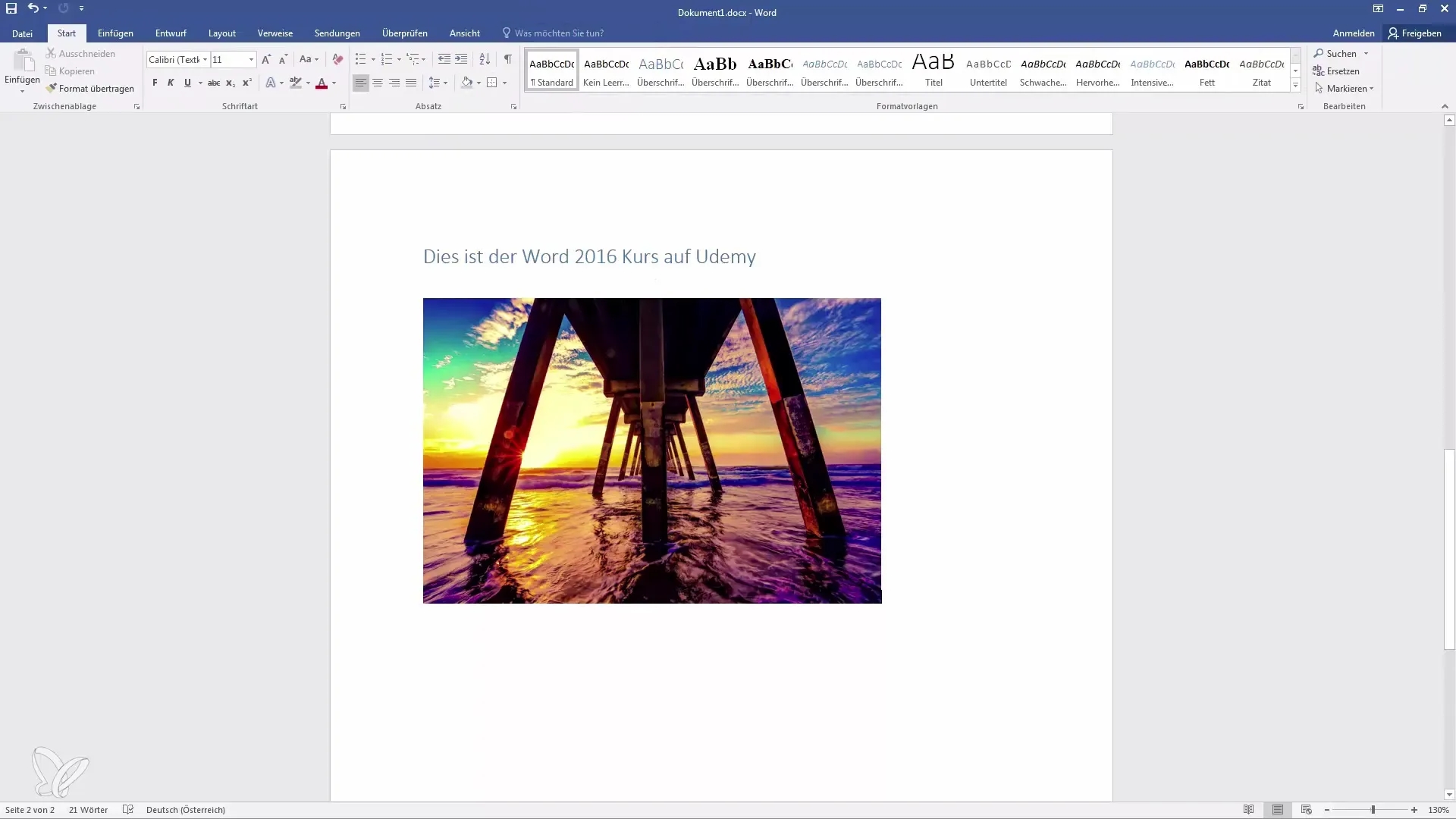Click the multilevel list icon
1456x819 pixels.
click(413, 59)
